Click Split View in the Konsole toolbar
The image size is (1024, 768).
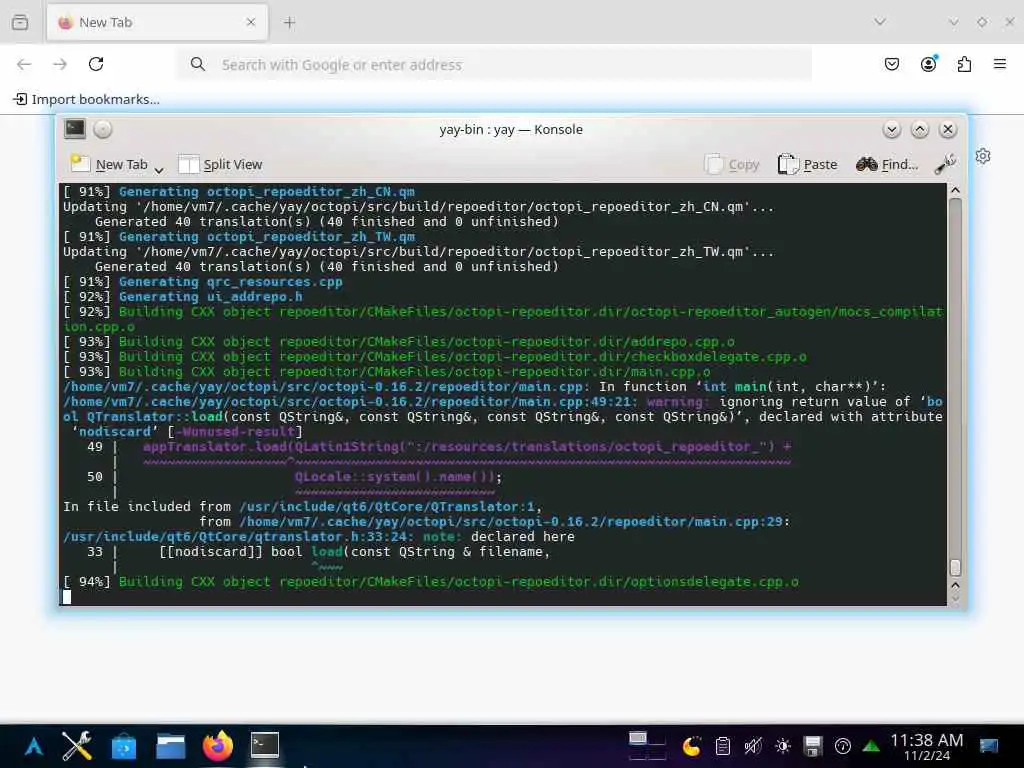coord(220,165)
